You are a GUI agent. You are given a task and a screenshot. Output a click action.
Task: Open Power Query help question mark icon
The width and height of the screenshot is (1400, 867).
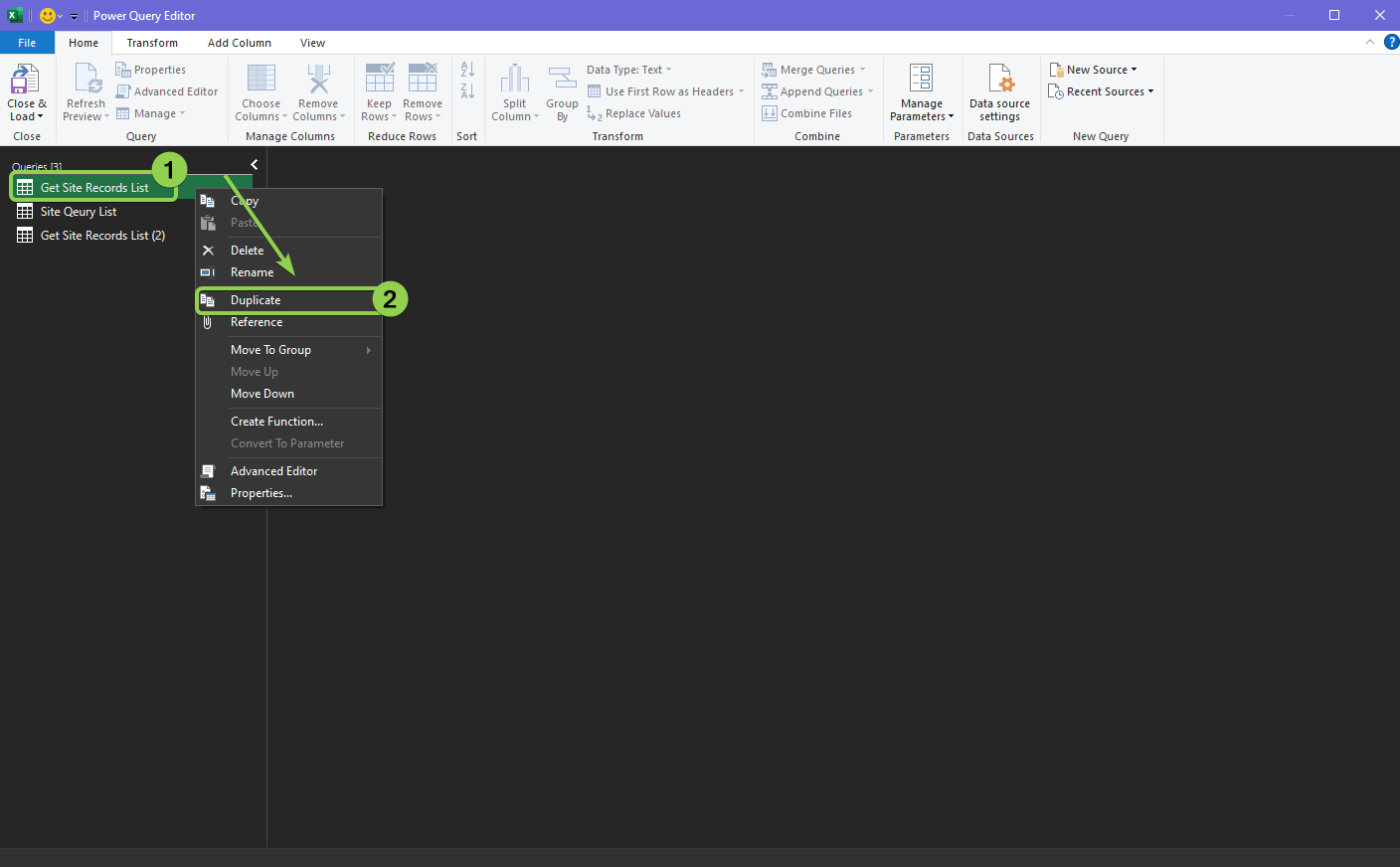click(x=1391, y=42)
